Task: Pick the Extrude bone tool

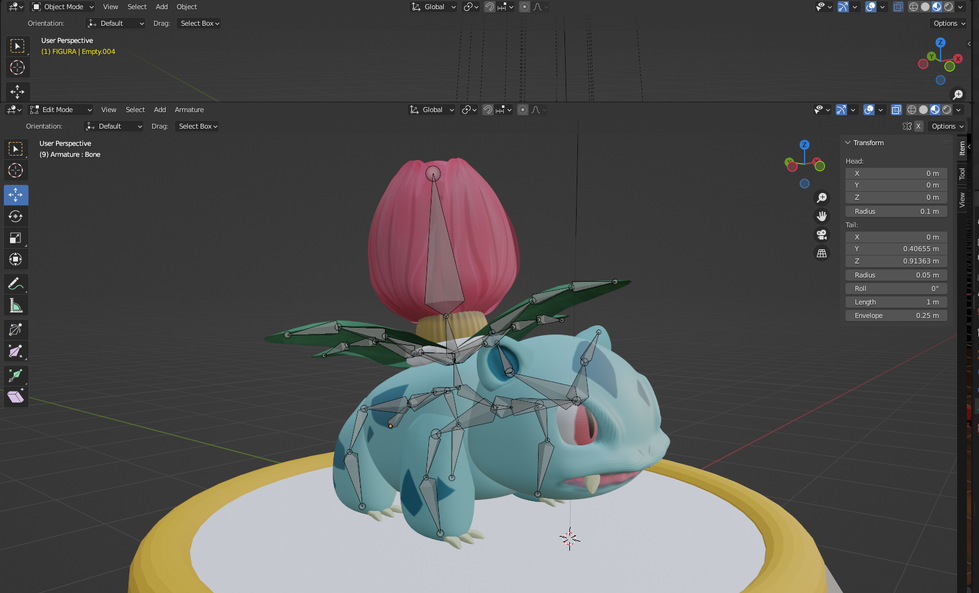Action: (x=16, y=375)
